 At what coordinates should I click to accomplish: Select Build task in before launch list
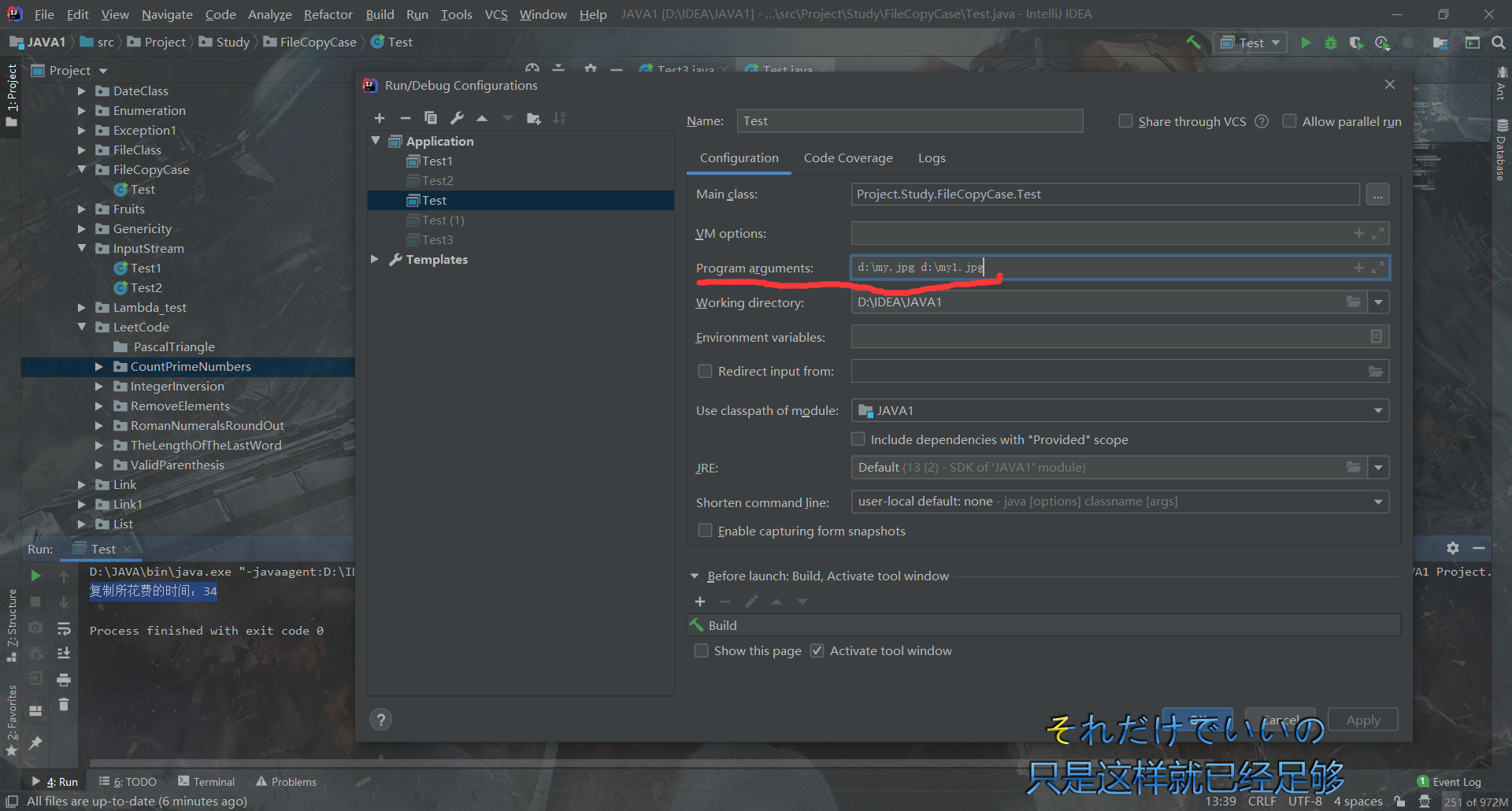1043,625
